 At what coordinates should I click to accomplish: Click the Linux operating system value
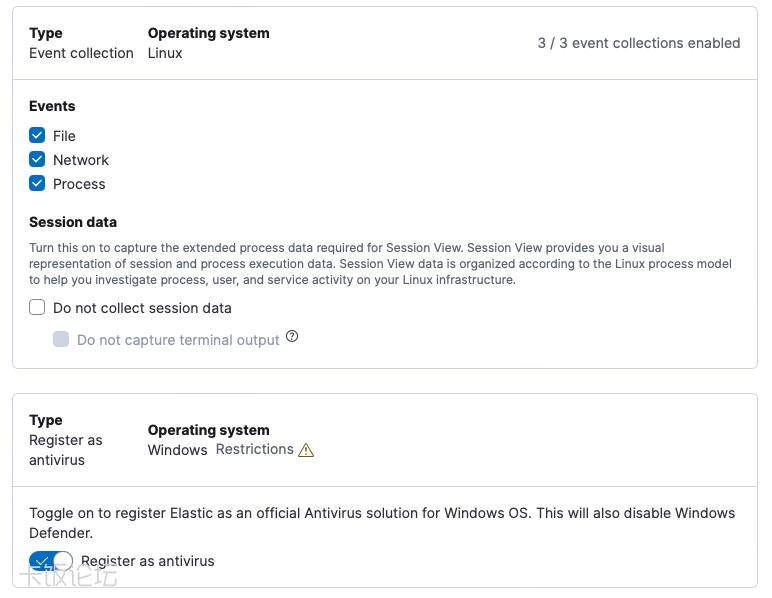pos(165,53)
